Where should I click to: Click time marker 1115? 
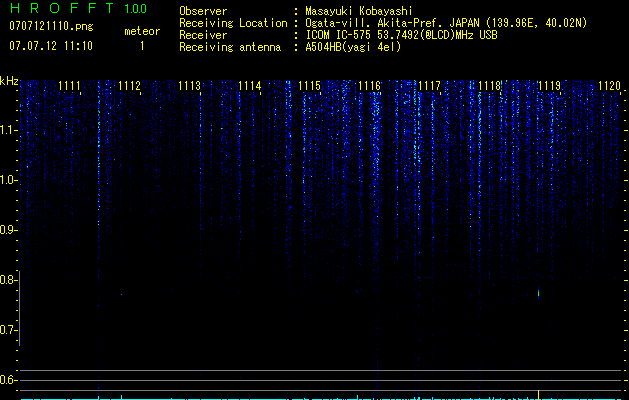310,86
